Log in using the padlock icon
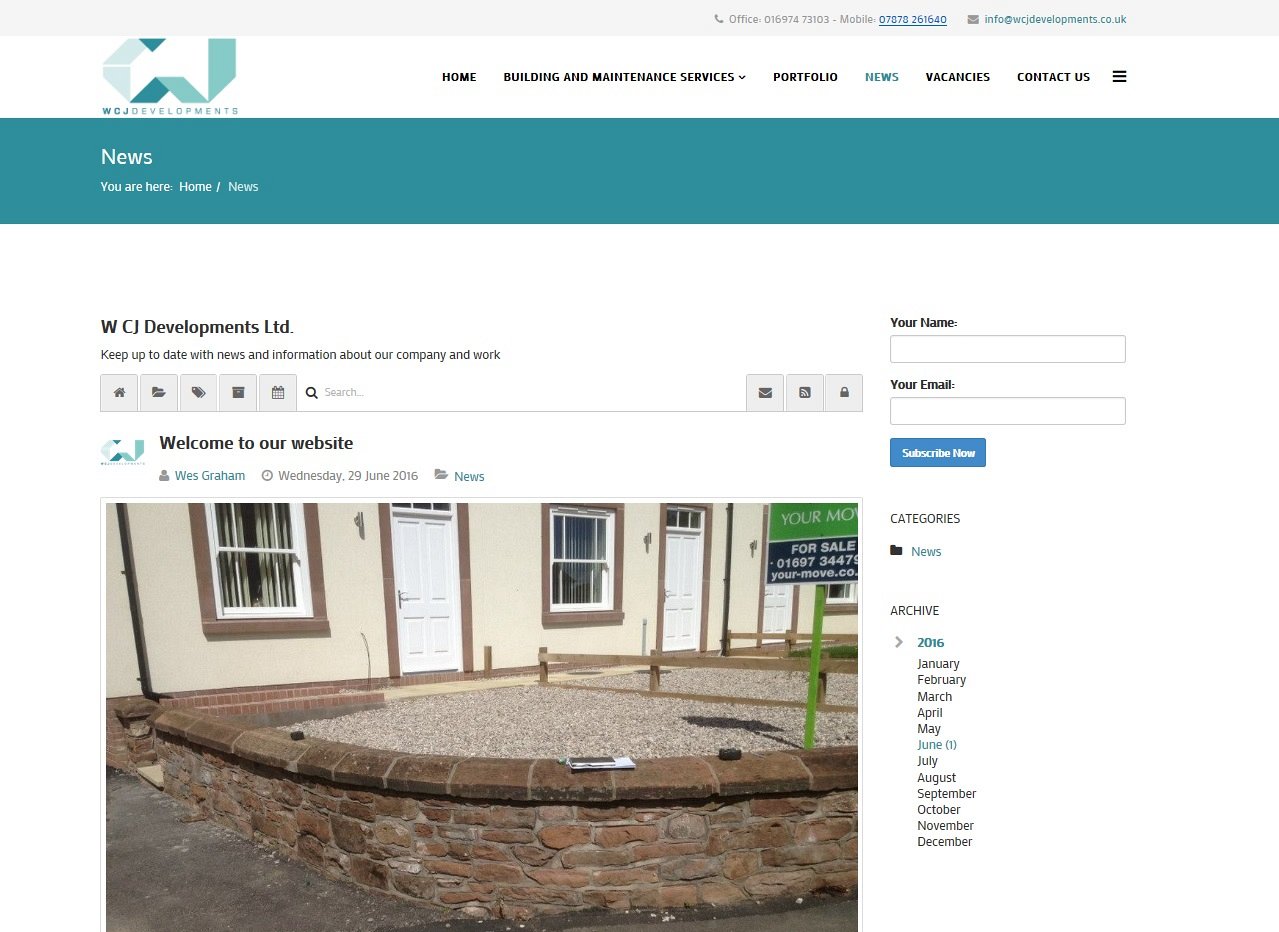Viewport: 1279px width, 932px height. [x=844, y=392]
